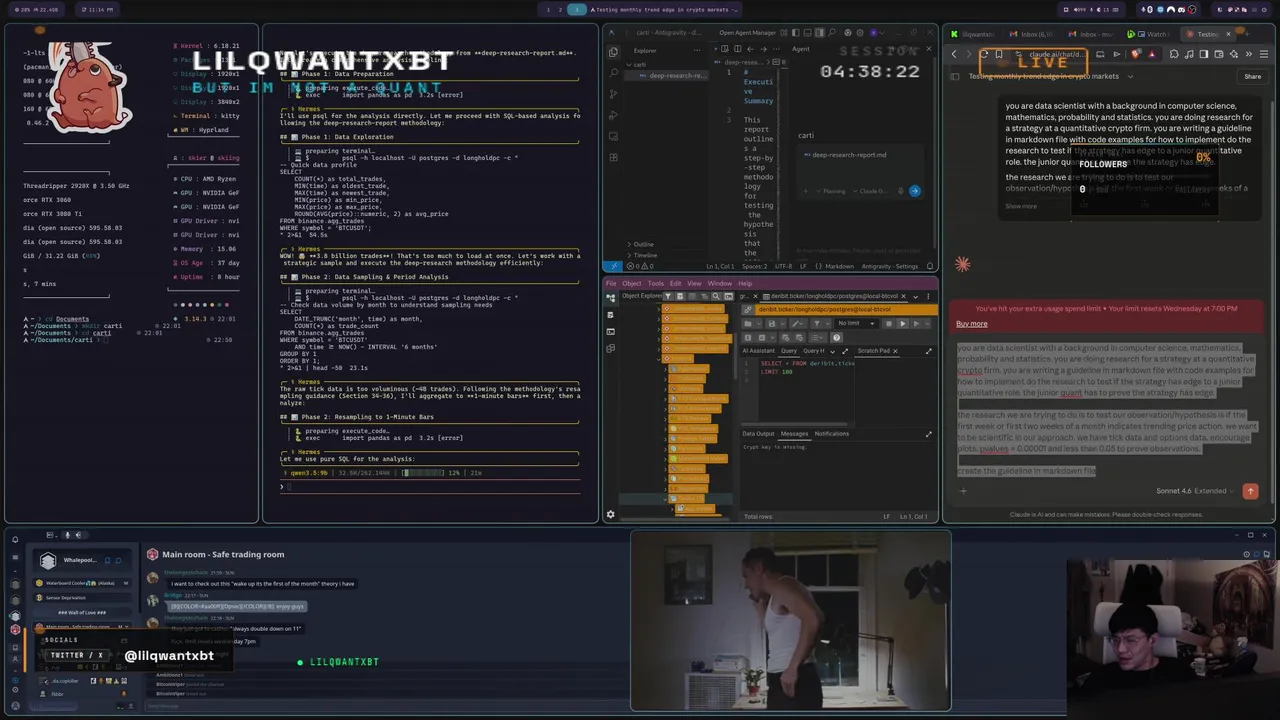Switch to the AI Assistant tab in pgAdmin
Viewport: 1280px width, 720px height.
[758, 351]
